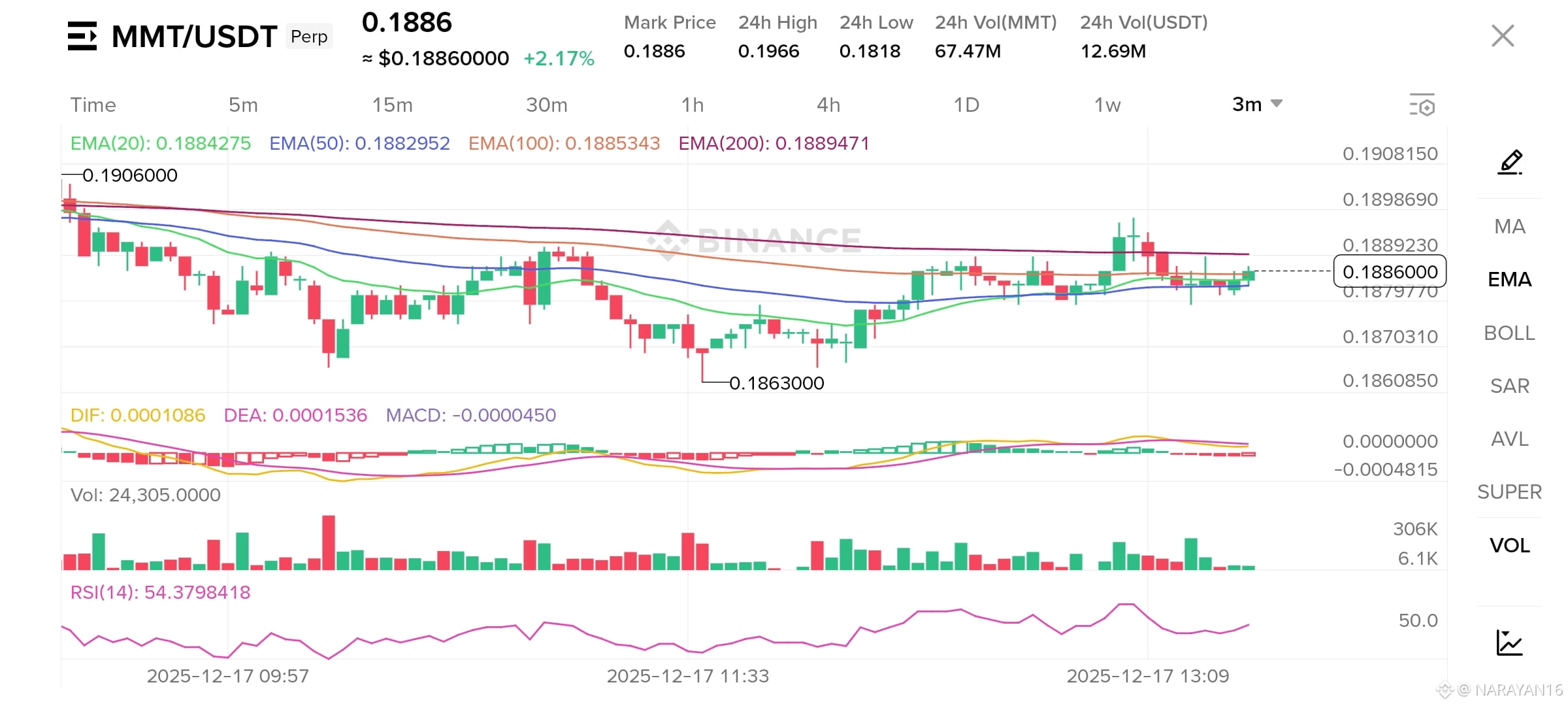Toggle the EMA indicator
This screenshot has height=706, width=1568.
coord(1510,279)
